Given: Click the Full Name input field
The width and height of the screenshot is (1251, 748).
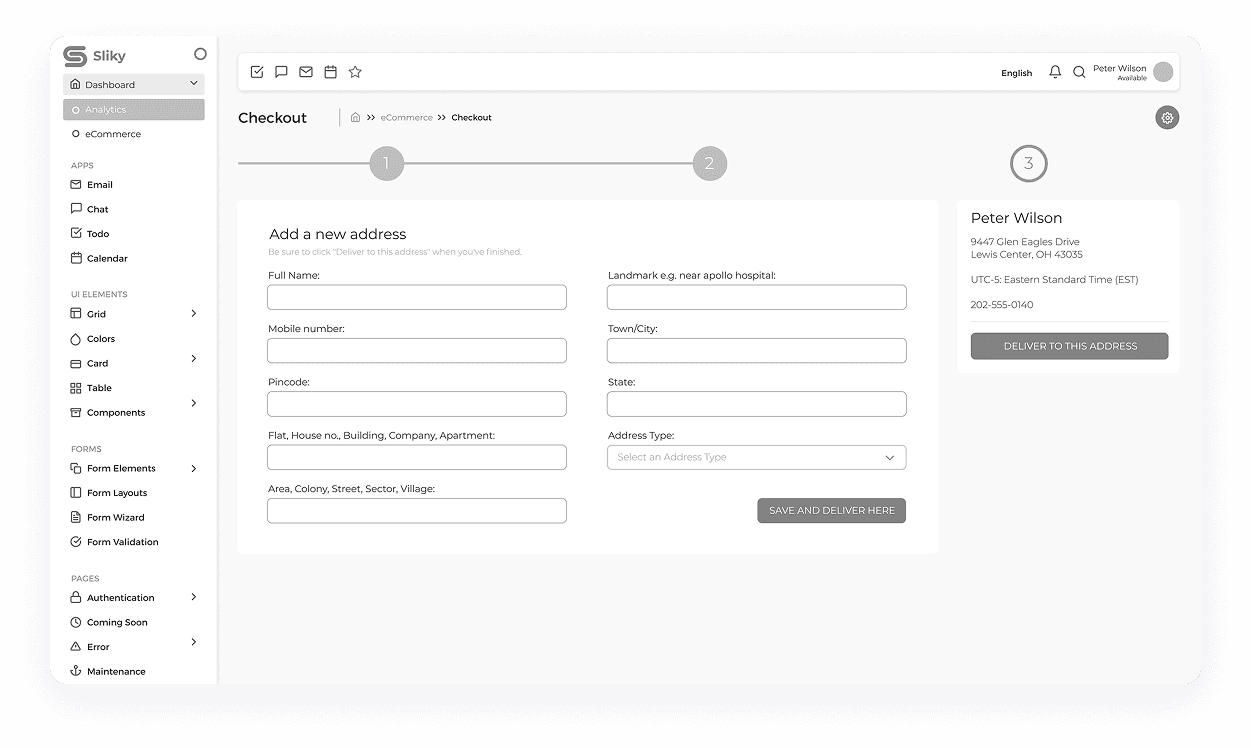Looking at the screenshot, I should click(417, 297).
